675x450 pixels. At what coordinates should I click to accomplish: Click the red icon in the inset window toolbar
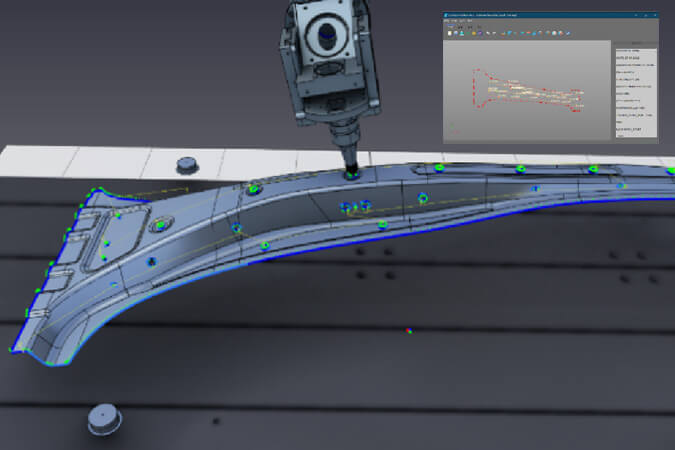[x=528, y=33]
